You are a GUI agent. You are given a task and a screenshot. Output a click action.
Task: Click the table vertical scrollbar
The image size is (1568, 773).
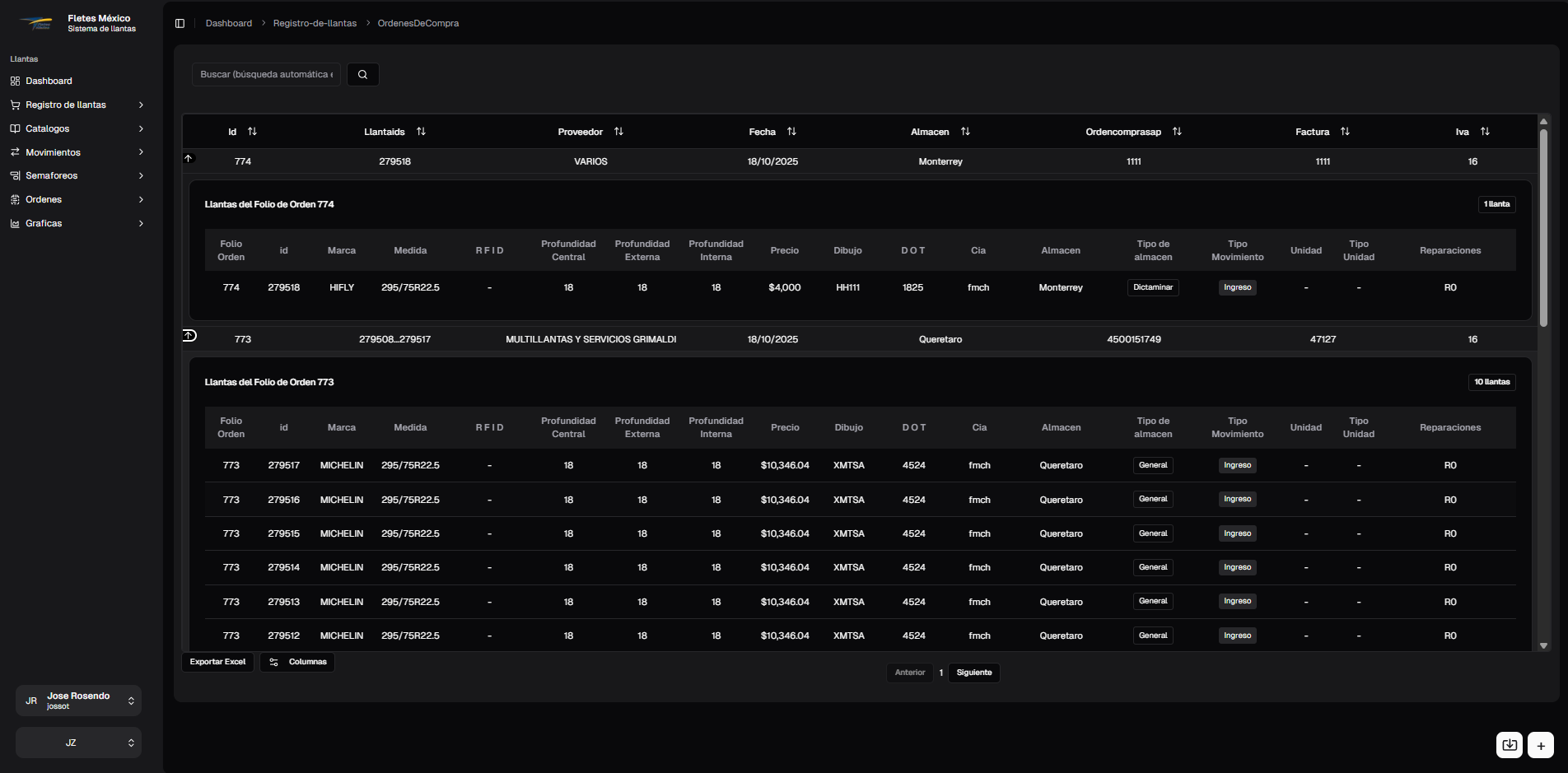[1543, 231]
